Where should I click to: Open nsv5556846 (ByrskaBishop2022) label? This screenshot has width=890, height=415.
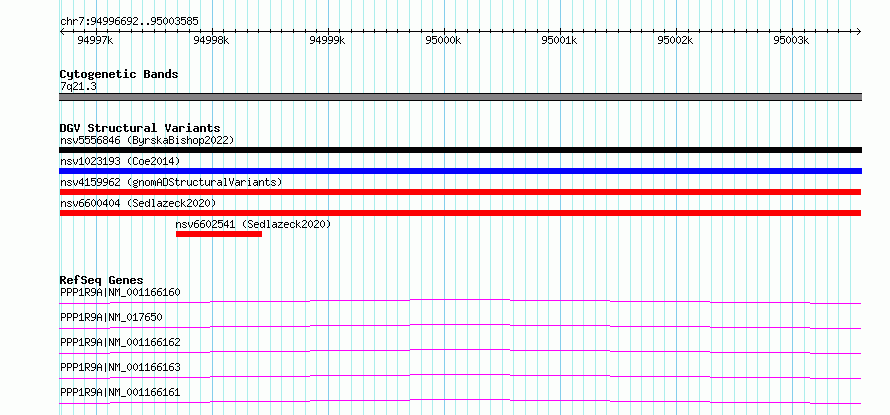(x=147, y=140)
